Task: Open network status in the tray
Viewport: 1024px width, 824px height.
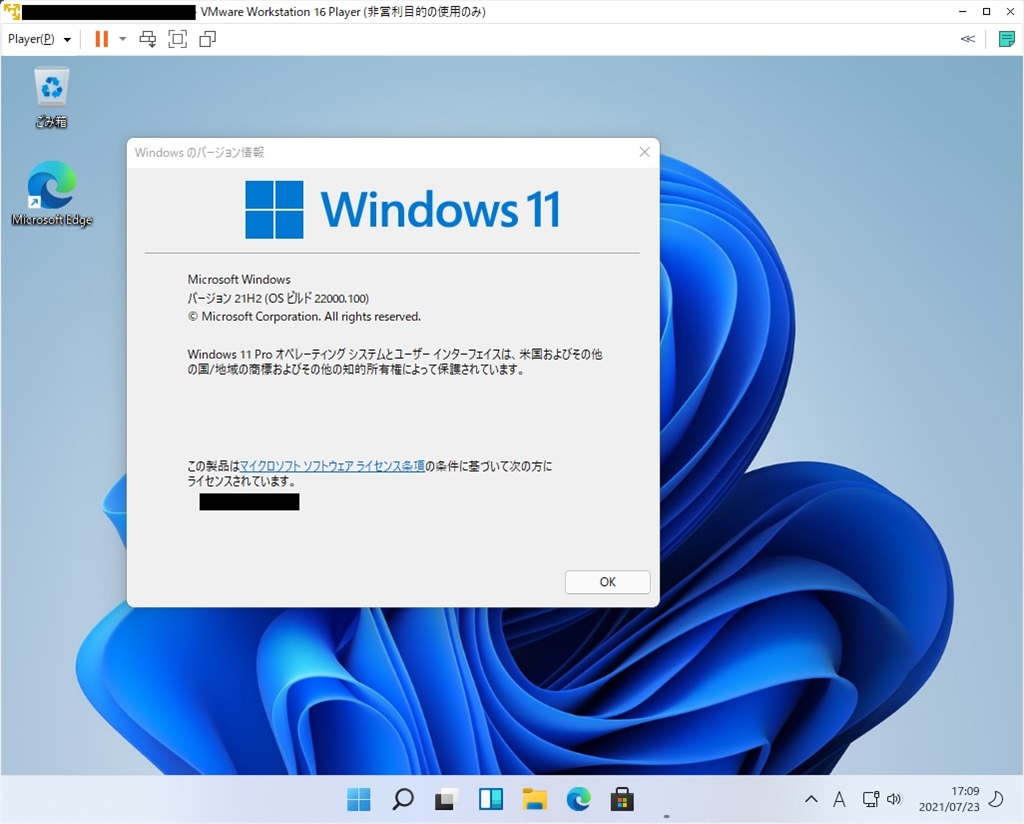Action: click(x=871, y=799)
